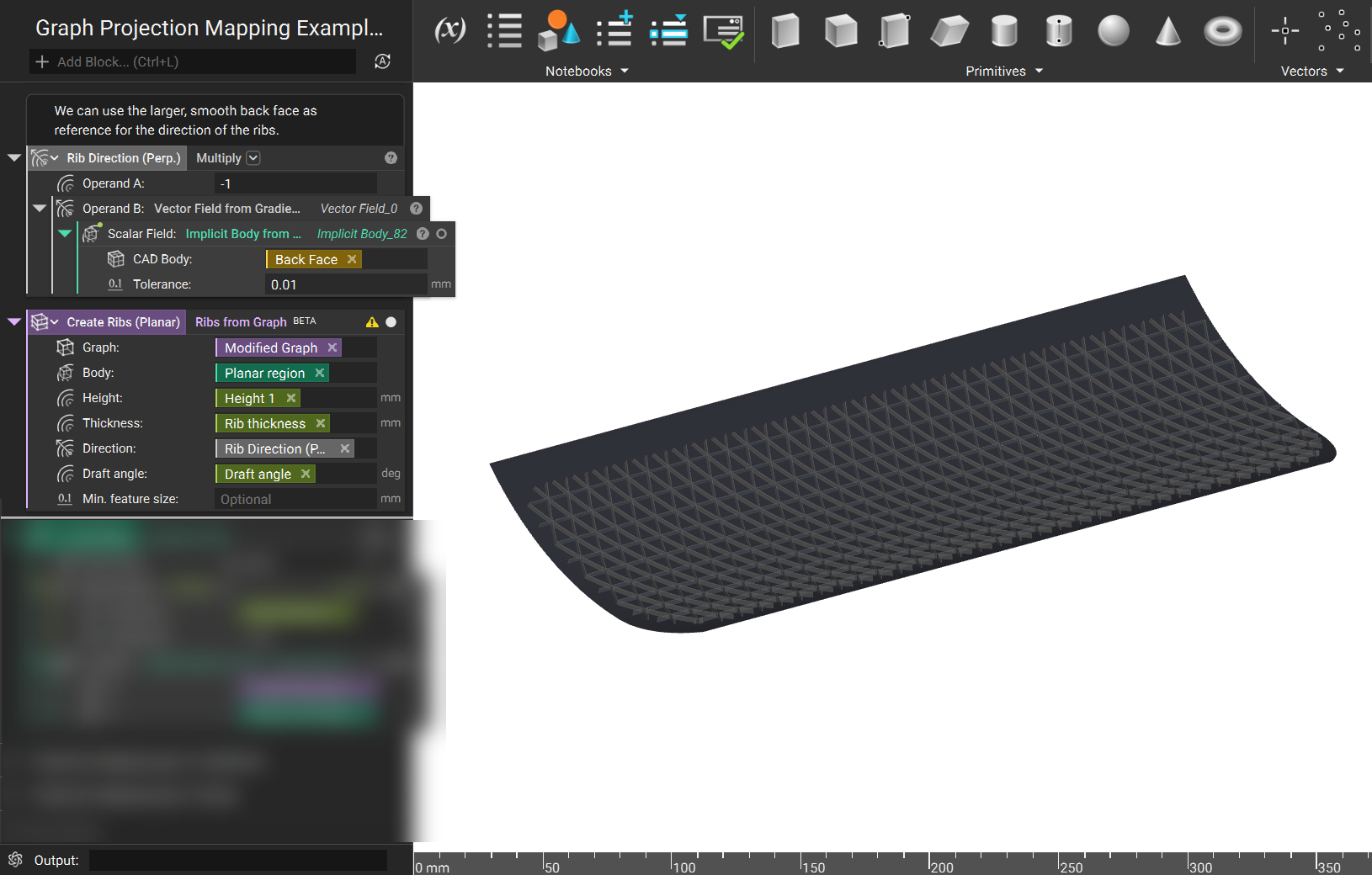Add a torus primitive
Screen dimensions: 1372x875
[x=1222, y=31]
